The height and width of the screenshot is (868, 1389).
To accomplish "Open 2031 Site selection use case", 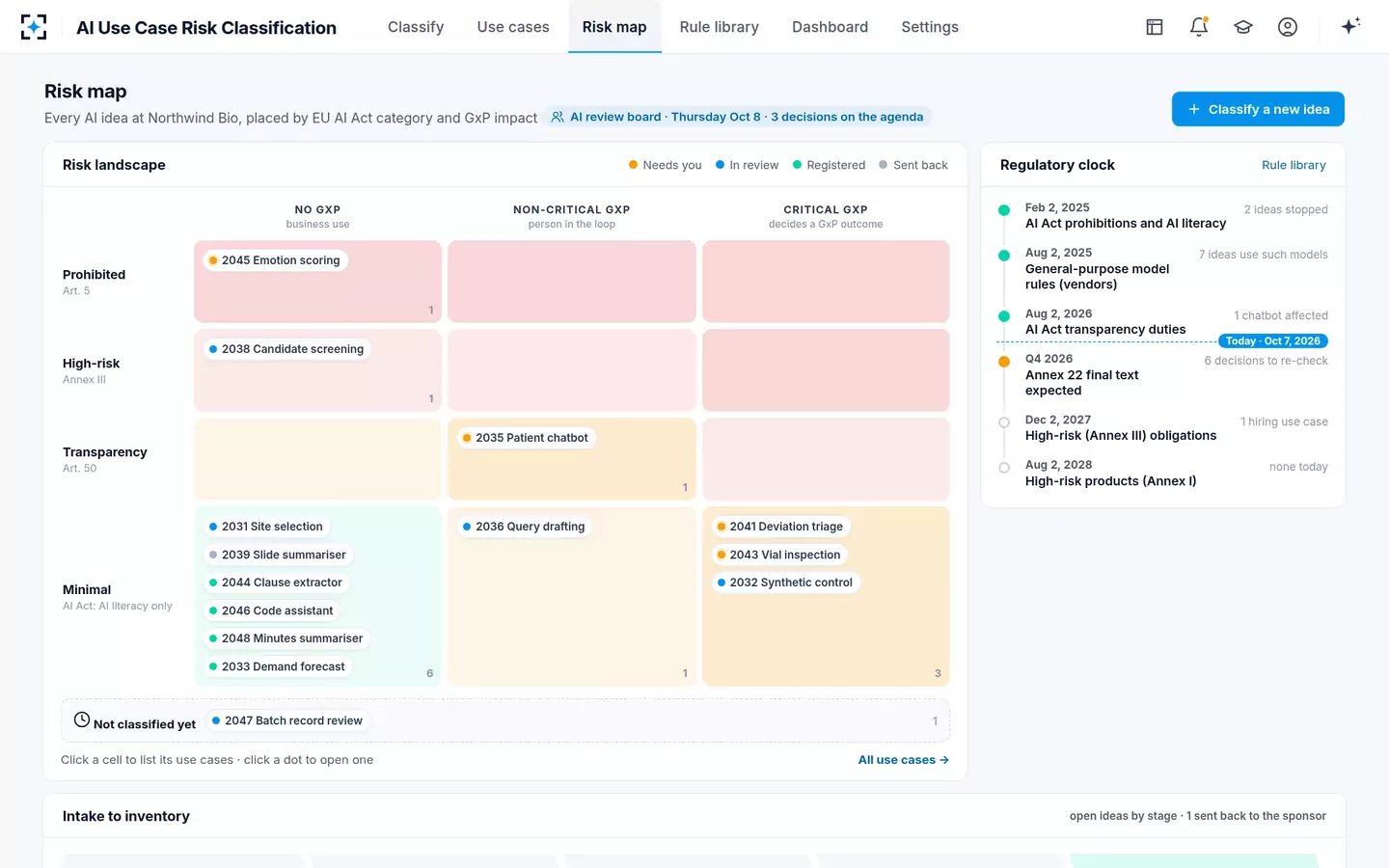I will 266,527.
